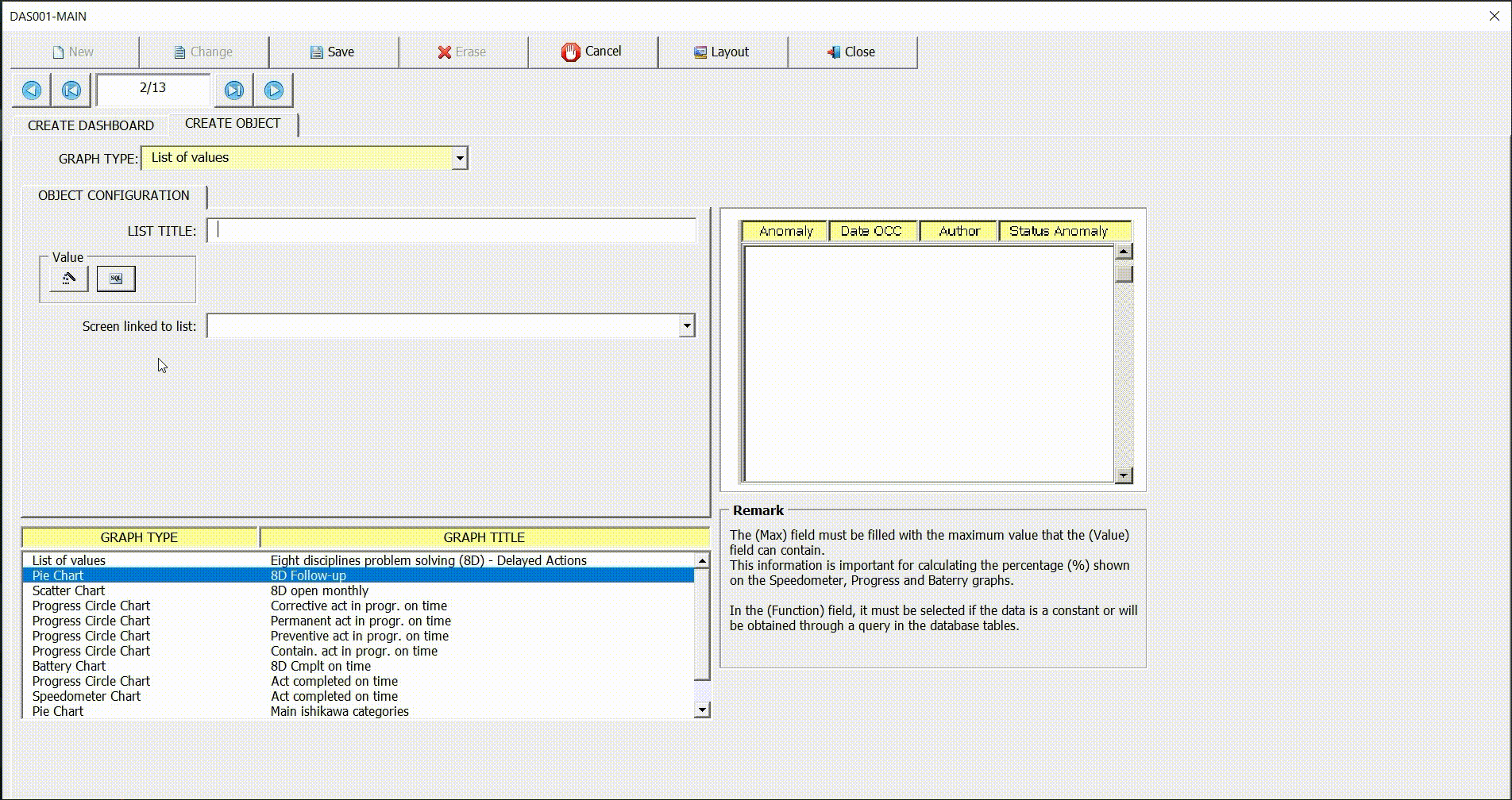Navigate to the next record arrow
Screen dimensions: 1512x800
click(x=273, y=90)
